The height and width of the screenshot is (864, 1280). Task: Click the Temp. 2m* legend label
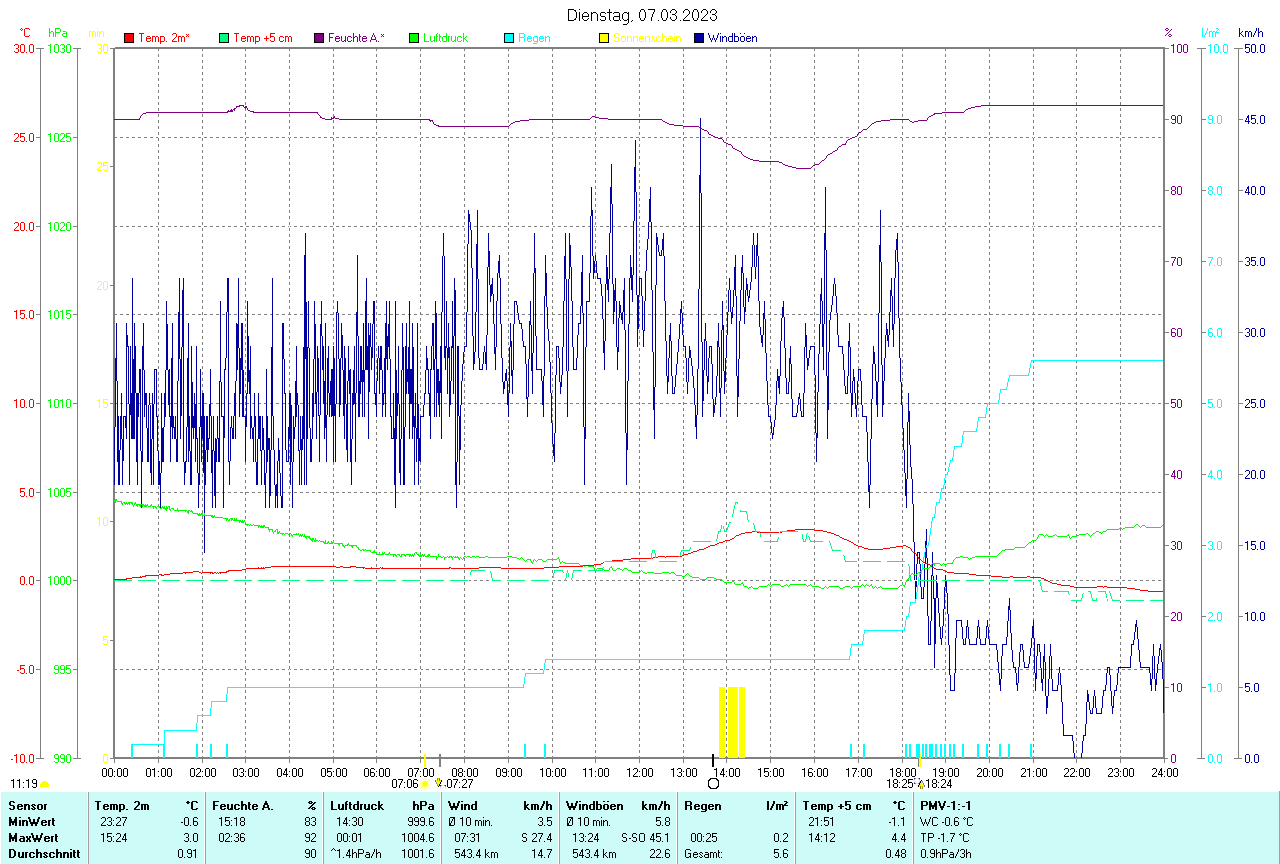[164, 38]
